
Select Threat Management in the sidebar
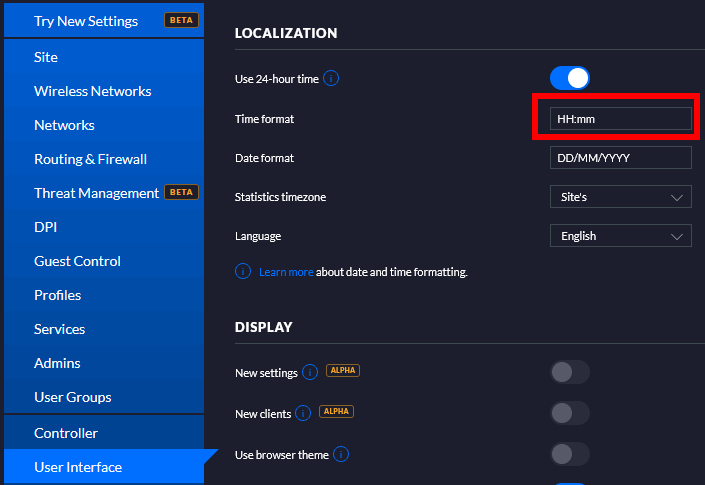96,193
